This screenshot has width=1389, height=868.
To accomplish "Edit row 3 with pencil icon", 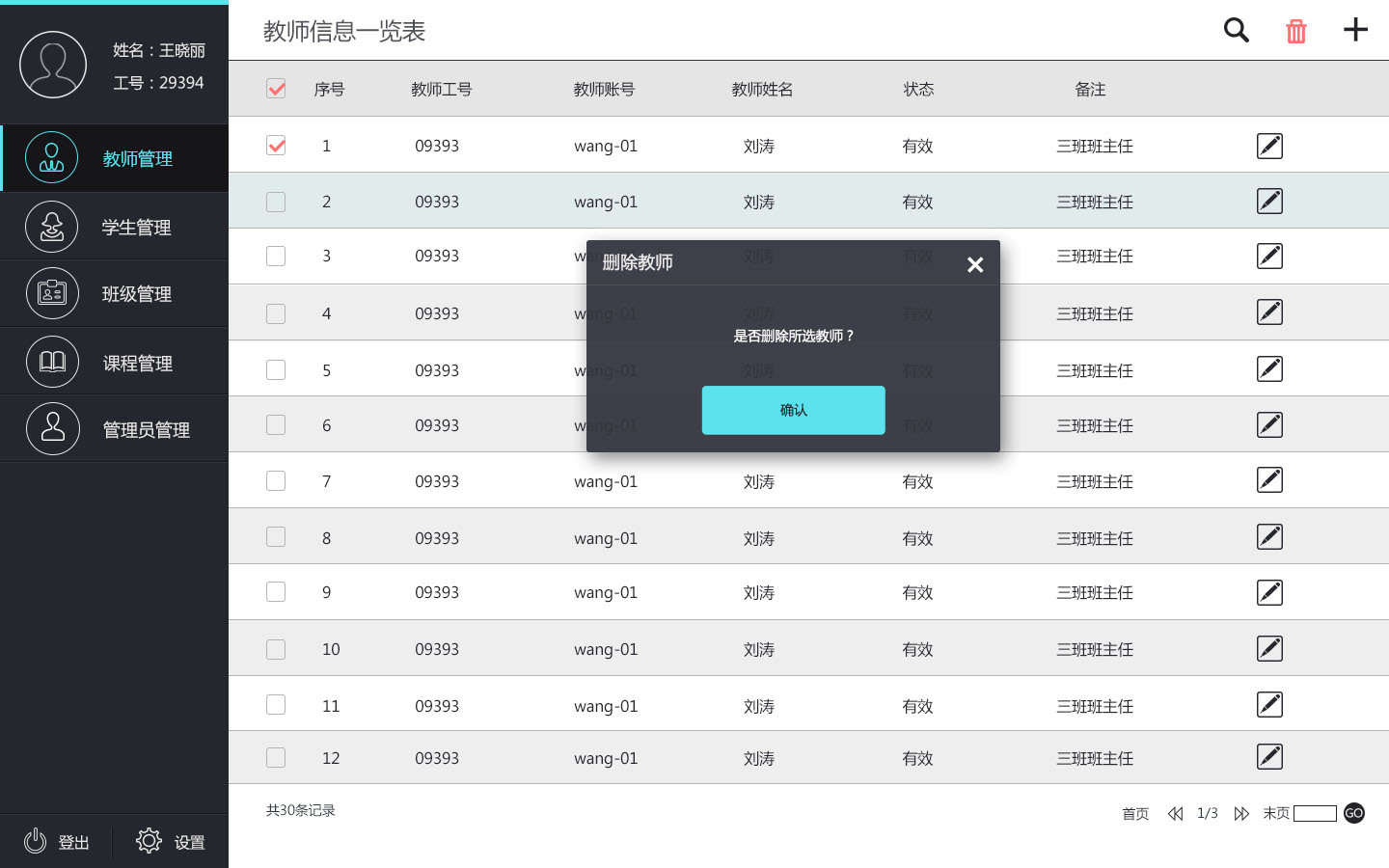I will coord(1269,256).
